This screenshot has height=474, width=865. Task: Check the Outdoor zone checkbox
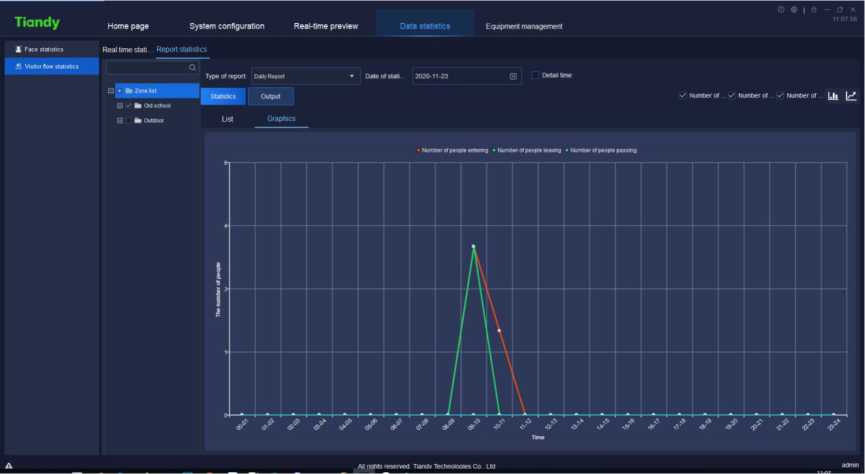click(x=129, y=121)
